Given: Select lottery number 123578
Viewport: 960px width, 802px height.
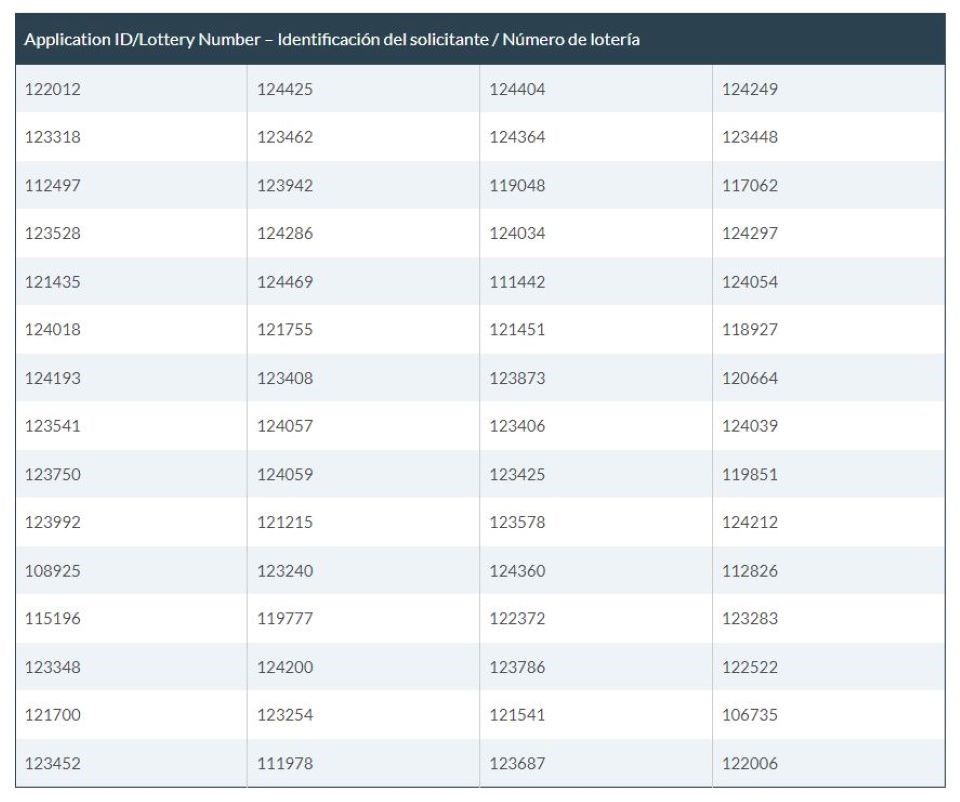Looking at the screenshot, I should pos(517,522).
